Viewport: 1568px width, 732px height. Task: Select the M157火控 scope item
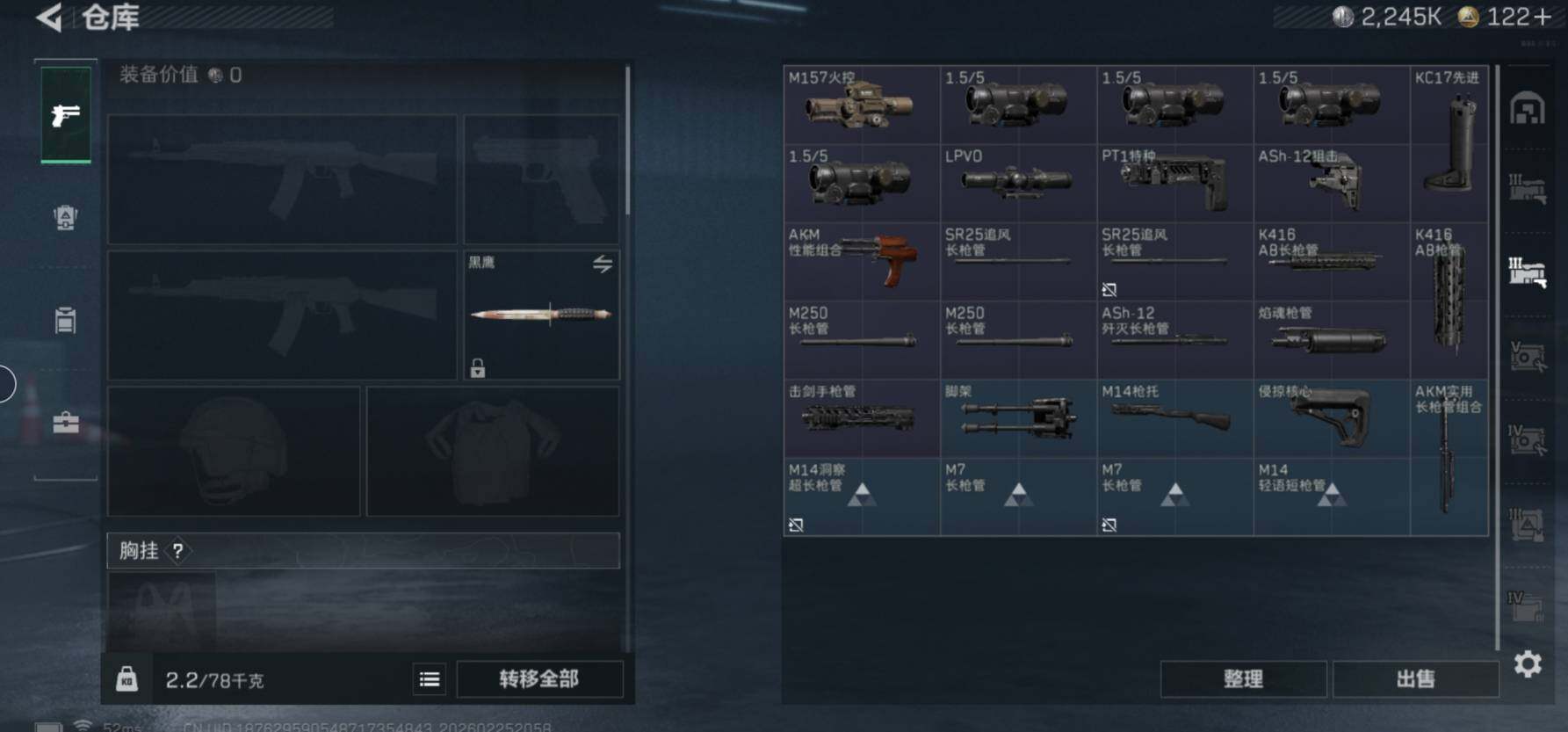[861, 105]
